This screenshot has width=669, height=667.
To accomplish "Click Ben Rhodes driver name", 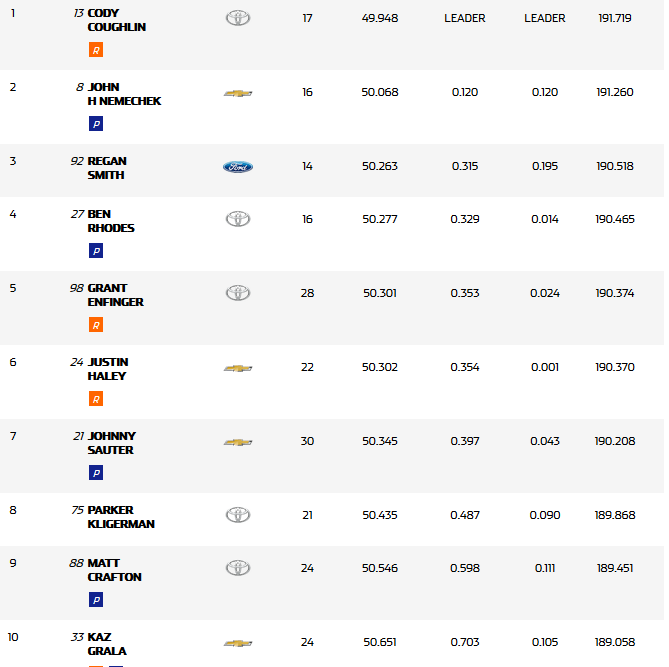I will pos(110,221).
